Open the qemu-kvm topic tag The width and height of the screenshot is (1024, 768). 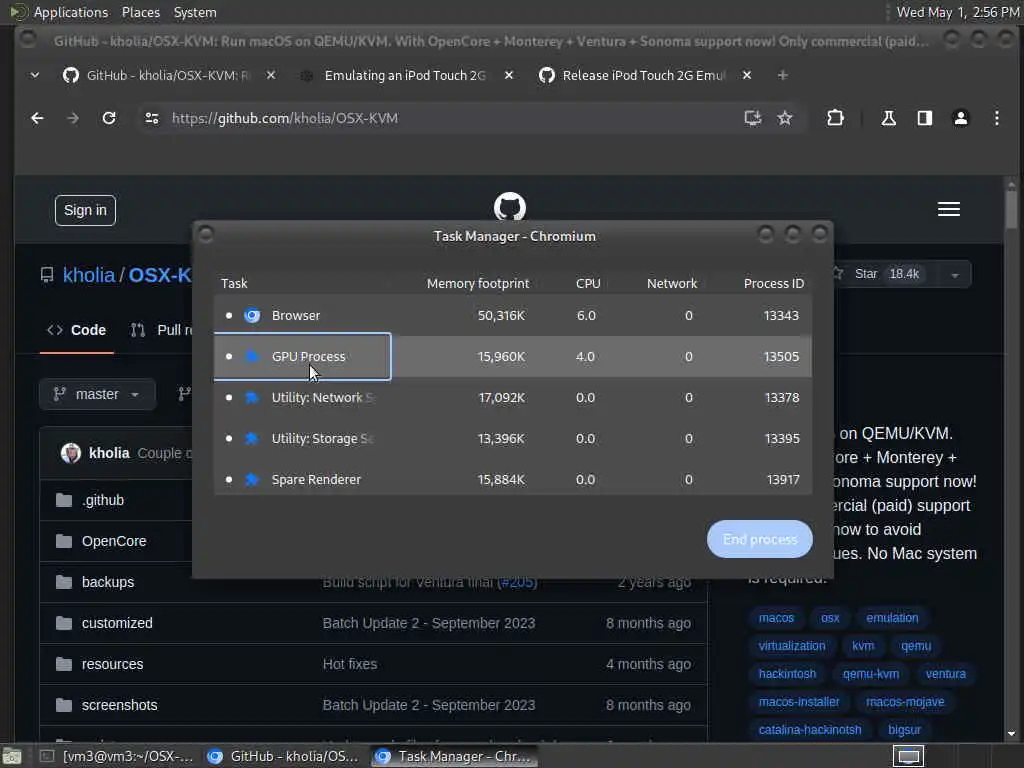pos(871,674)
